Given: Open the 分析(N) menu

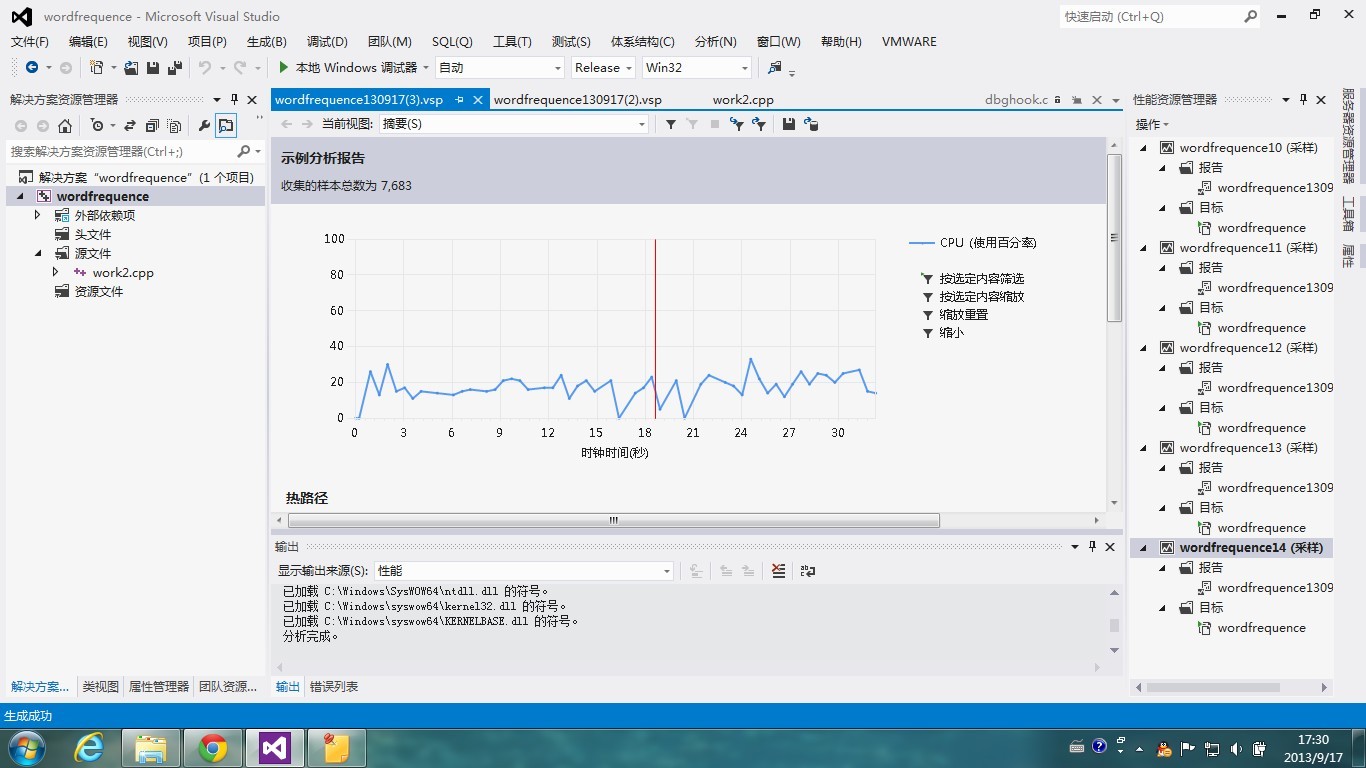Looking at the screenshot, I should 715,41.
